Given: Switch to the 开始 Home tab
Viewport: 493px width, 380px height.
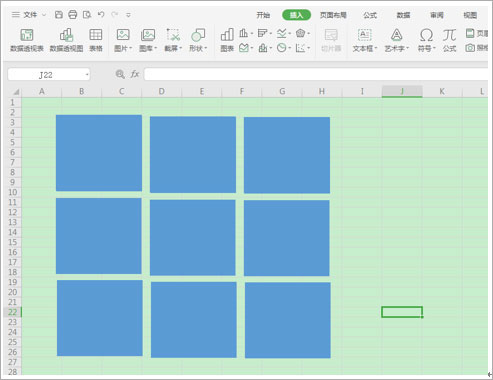Looking at the screenshot, I should [263, 15].
